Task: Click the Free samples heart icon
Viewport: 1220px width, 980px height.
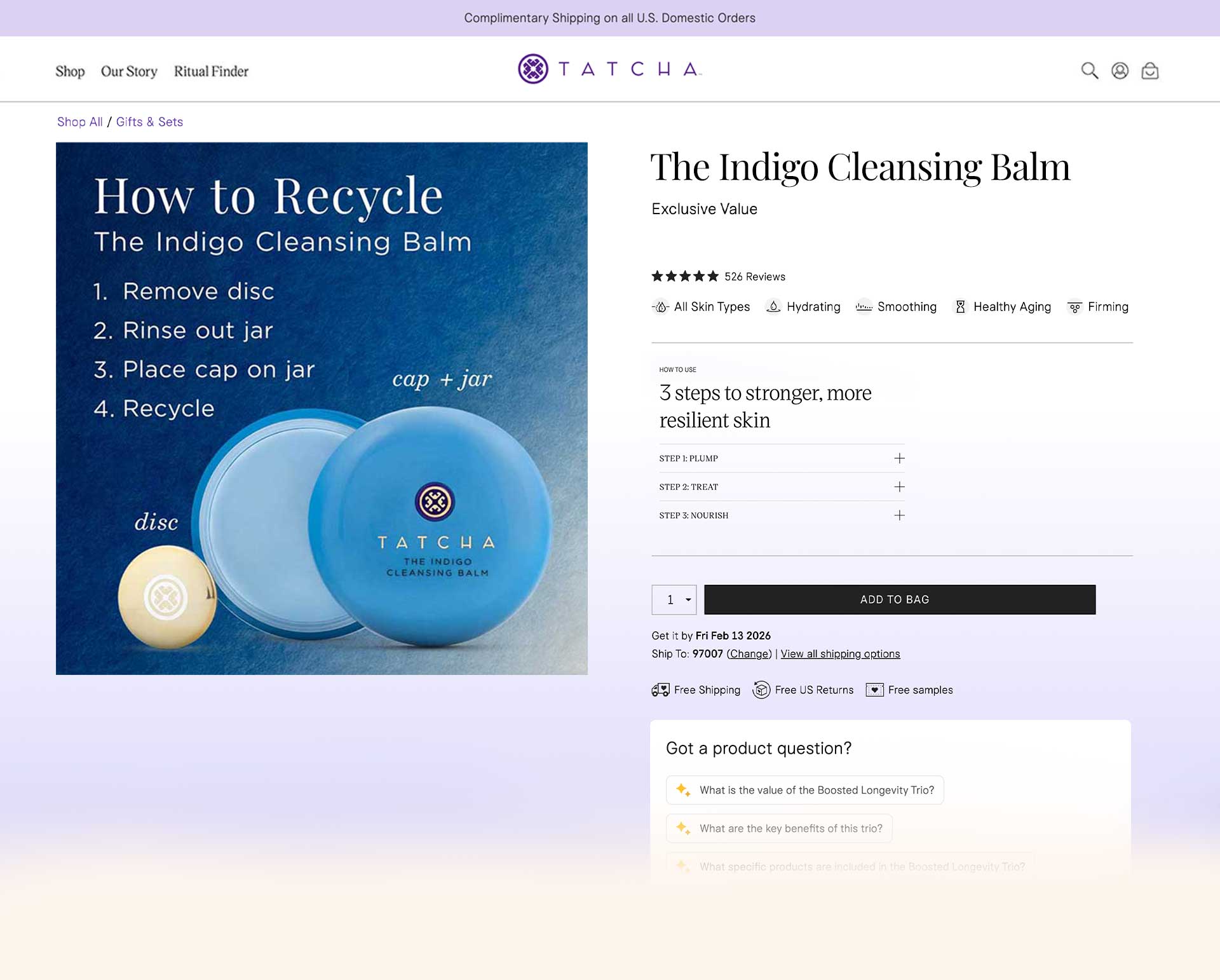Action: click(874, 690)
